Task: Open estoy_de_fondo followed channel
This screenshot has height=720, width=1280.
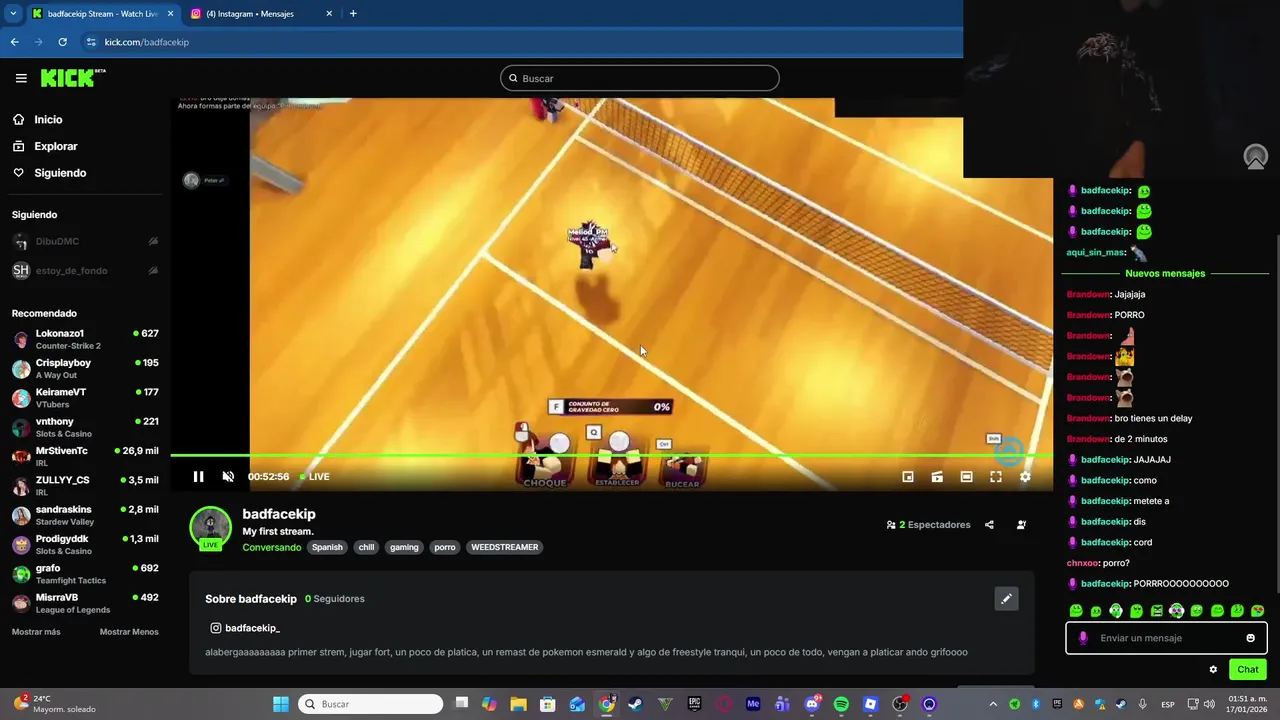Action: (85, 270)
